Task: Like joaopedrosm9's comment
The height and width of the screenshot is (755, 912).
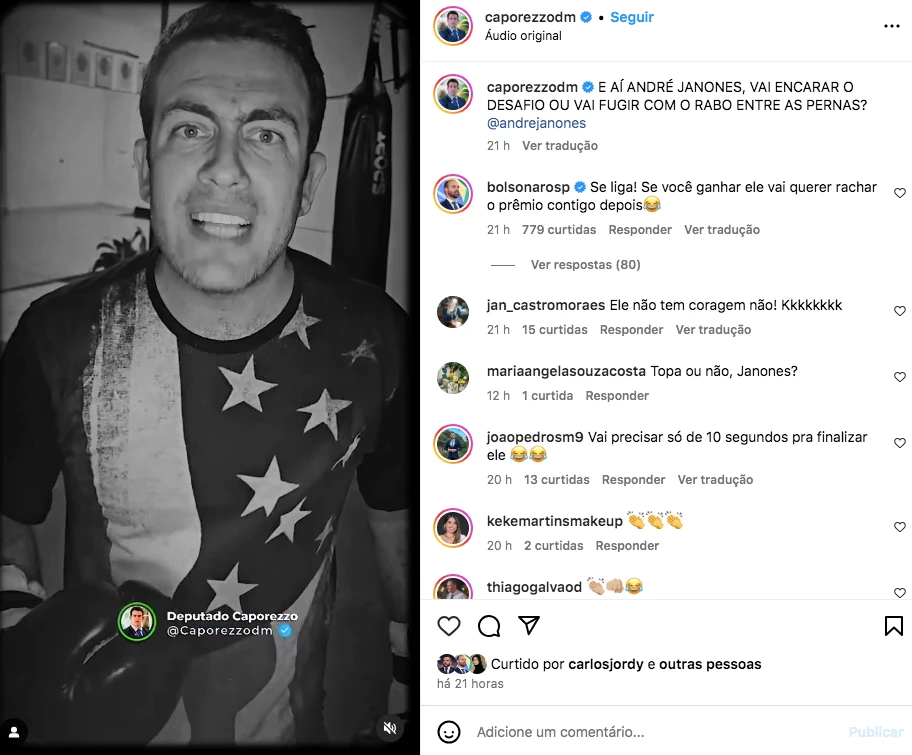Action: pyautogui.click(x=899, y=443)
